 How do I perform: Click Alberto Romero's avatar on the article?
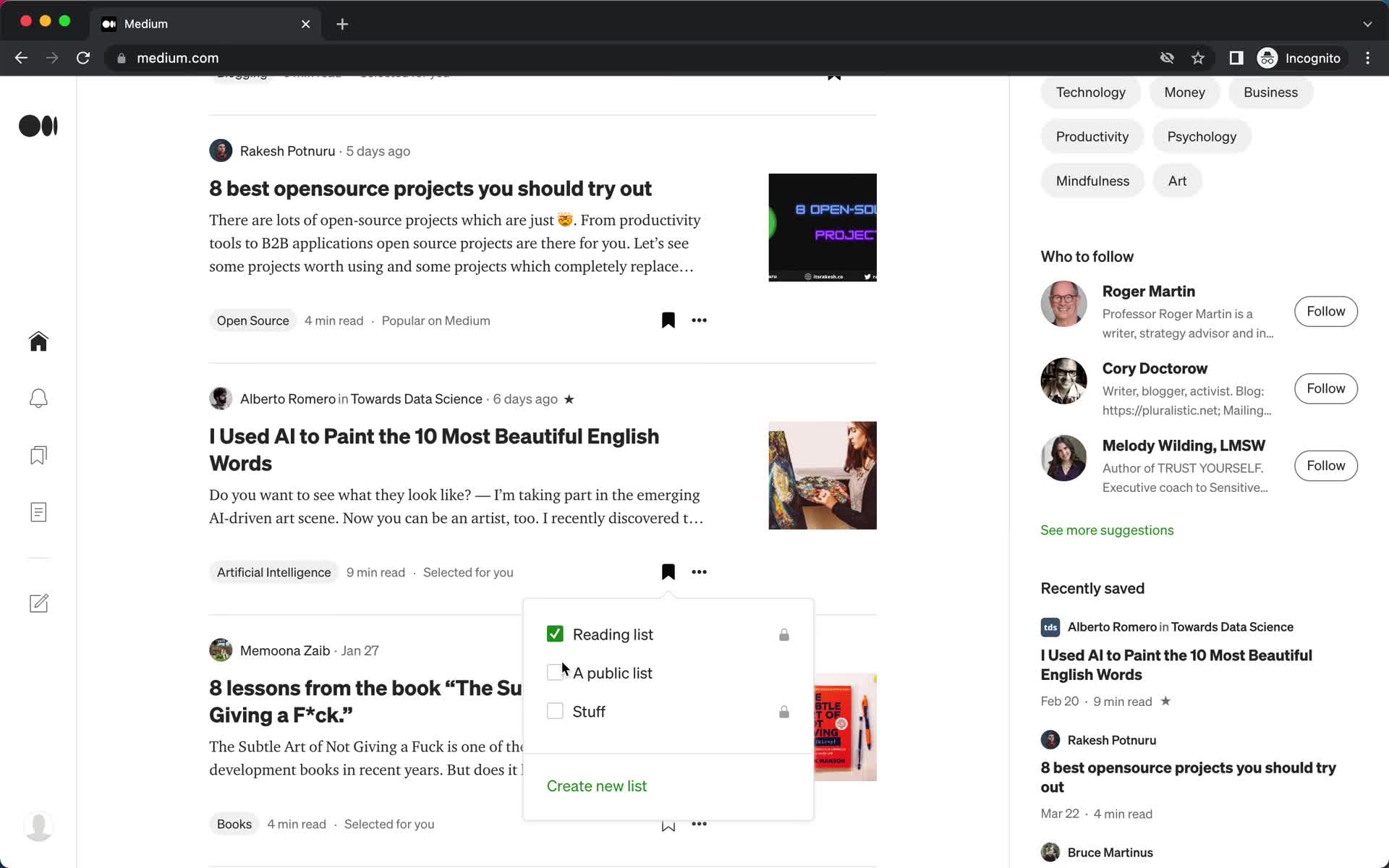point(221,399)
